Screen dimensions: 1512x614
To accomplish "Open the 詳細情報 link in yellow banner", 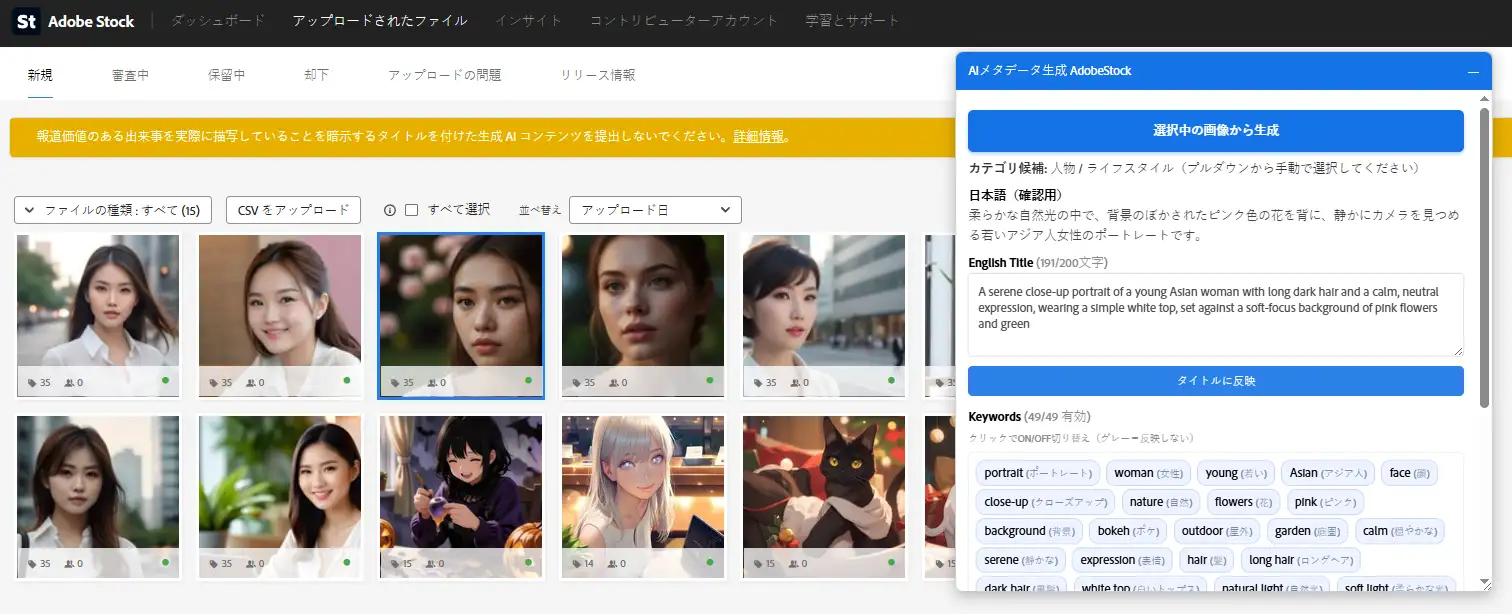I will 759,137.
